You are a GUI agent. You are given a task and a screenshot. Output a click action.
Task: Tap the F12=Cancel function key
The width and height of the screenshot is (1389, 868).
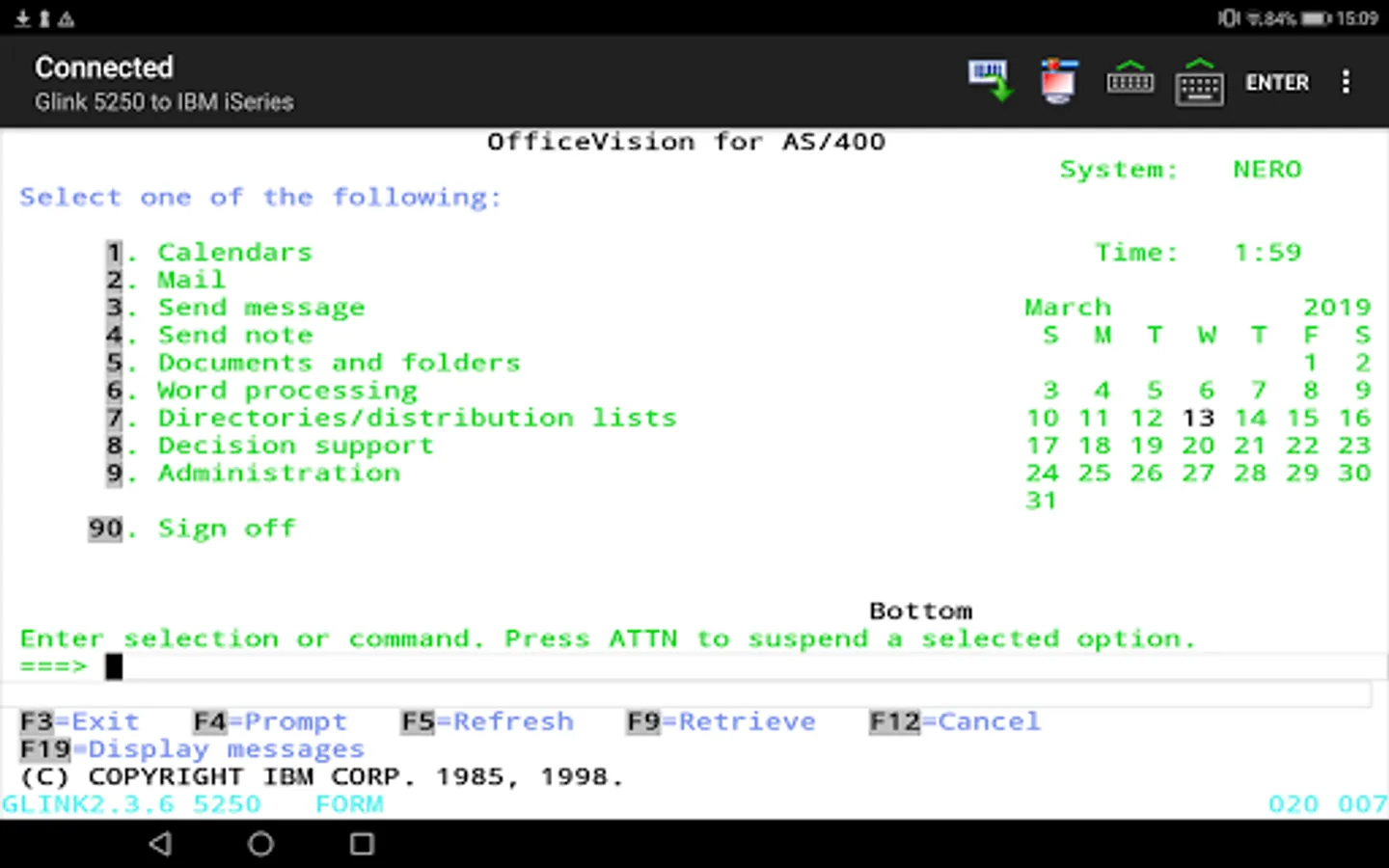click(955, 722)
